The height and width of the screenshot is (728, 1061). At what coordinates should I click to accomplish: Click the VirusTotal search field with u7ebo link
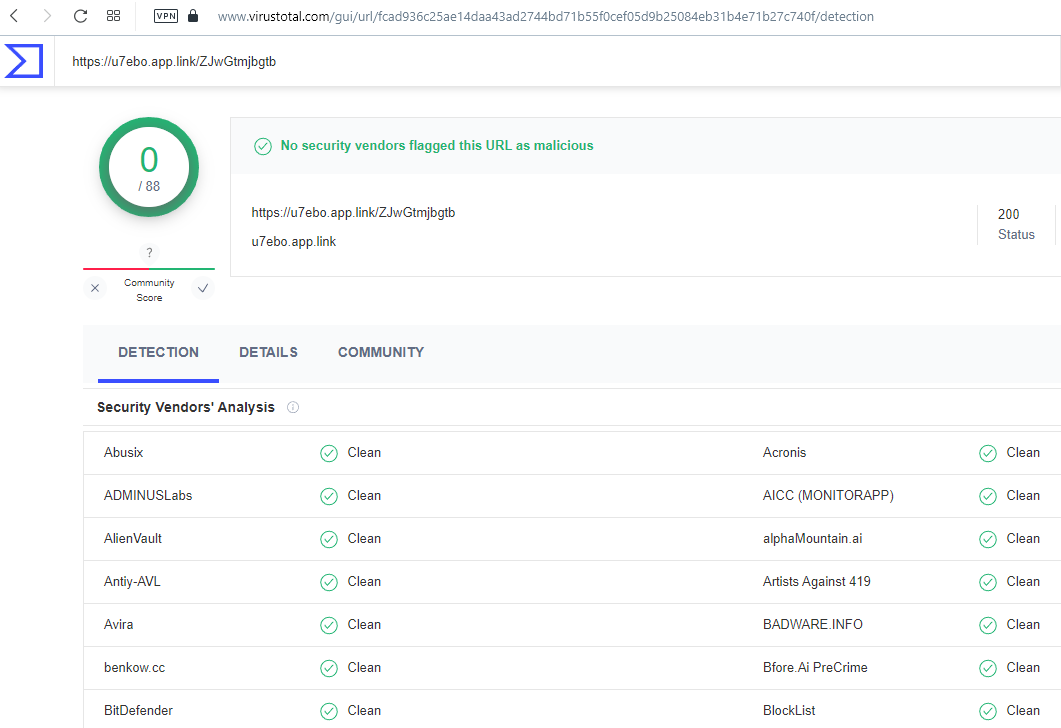pos(558,62)
